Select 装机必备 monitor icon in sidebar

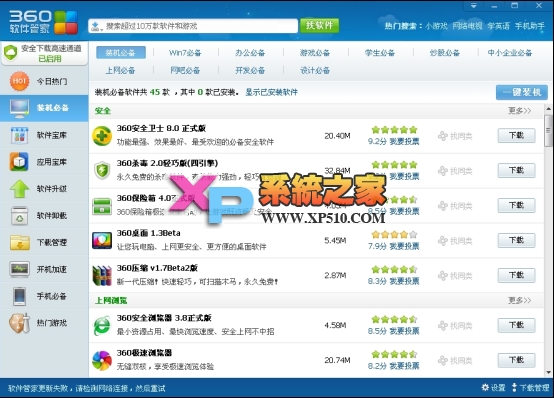[19, 108]
